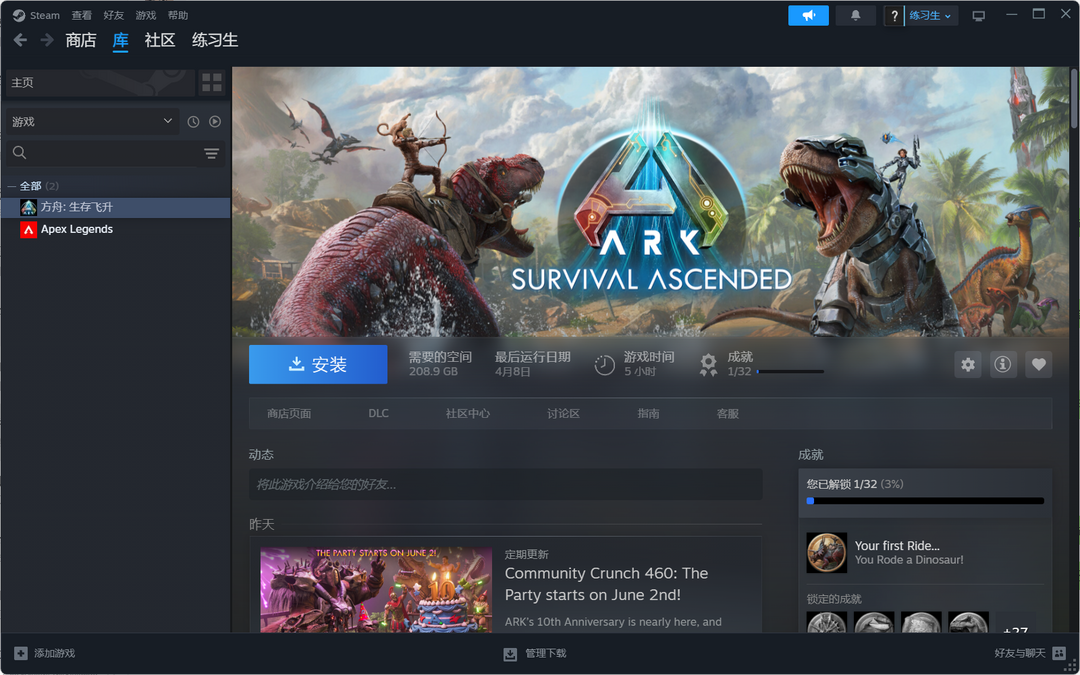Add ARK to favorites heart icon
Image resolution: width=1080 pixels, height=675 pixels.
tap(1039, 364)
